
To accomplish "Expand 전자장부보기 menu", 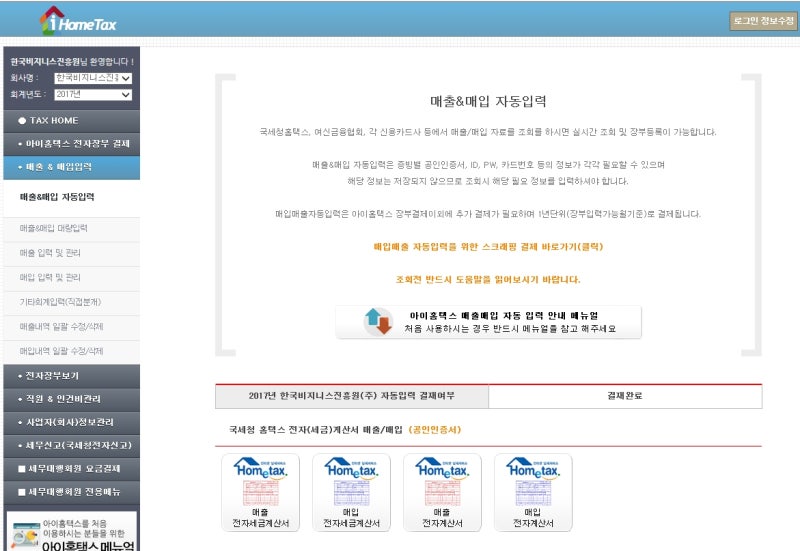I will (x=71, y=376).
